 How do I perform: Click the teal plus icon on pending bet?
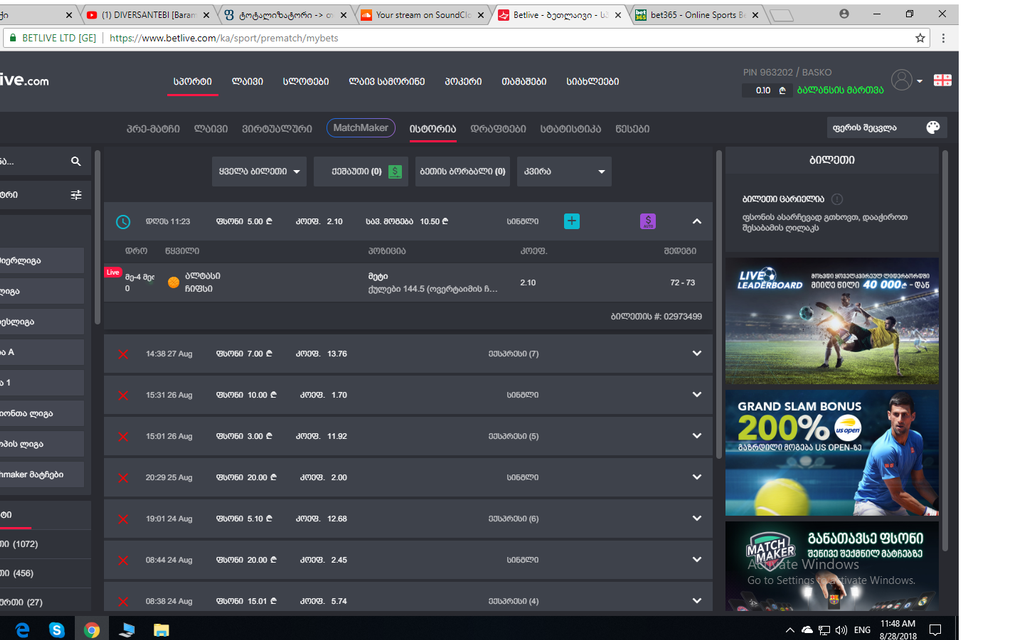pyautogui.click(x=571, y=221)
